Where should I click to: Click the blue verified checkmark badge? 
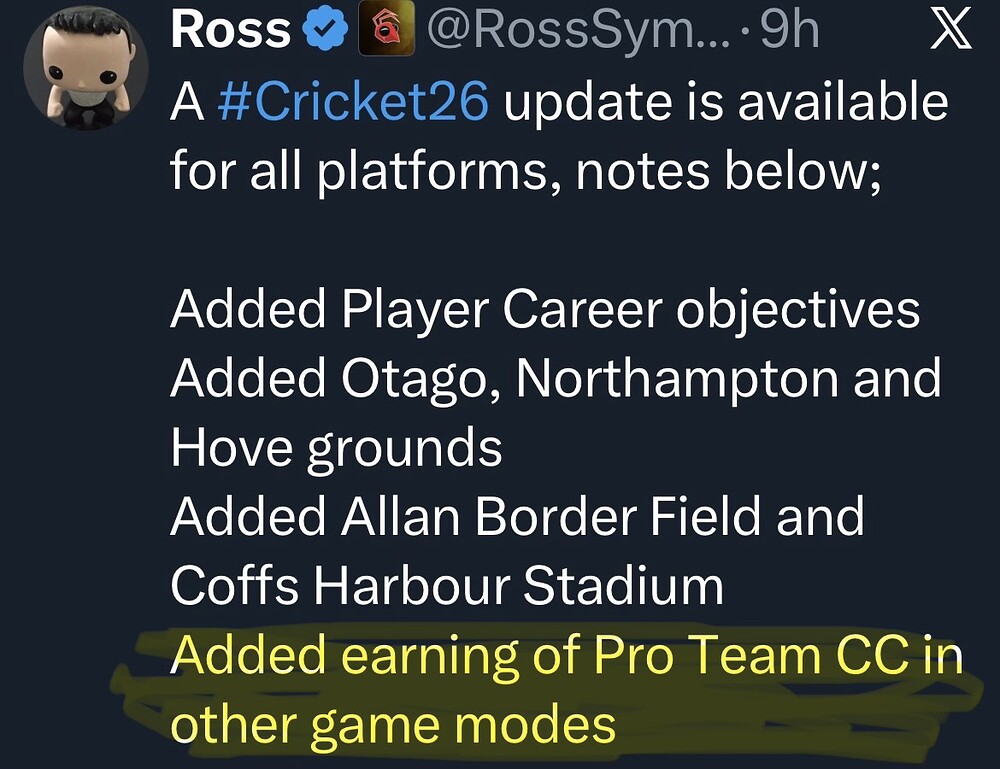tap(322, 32)
